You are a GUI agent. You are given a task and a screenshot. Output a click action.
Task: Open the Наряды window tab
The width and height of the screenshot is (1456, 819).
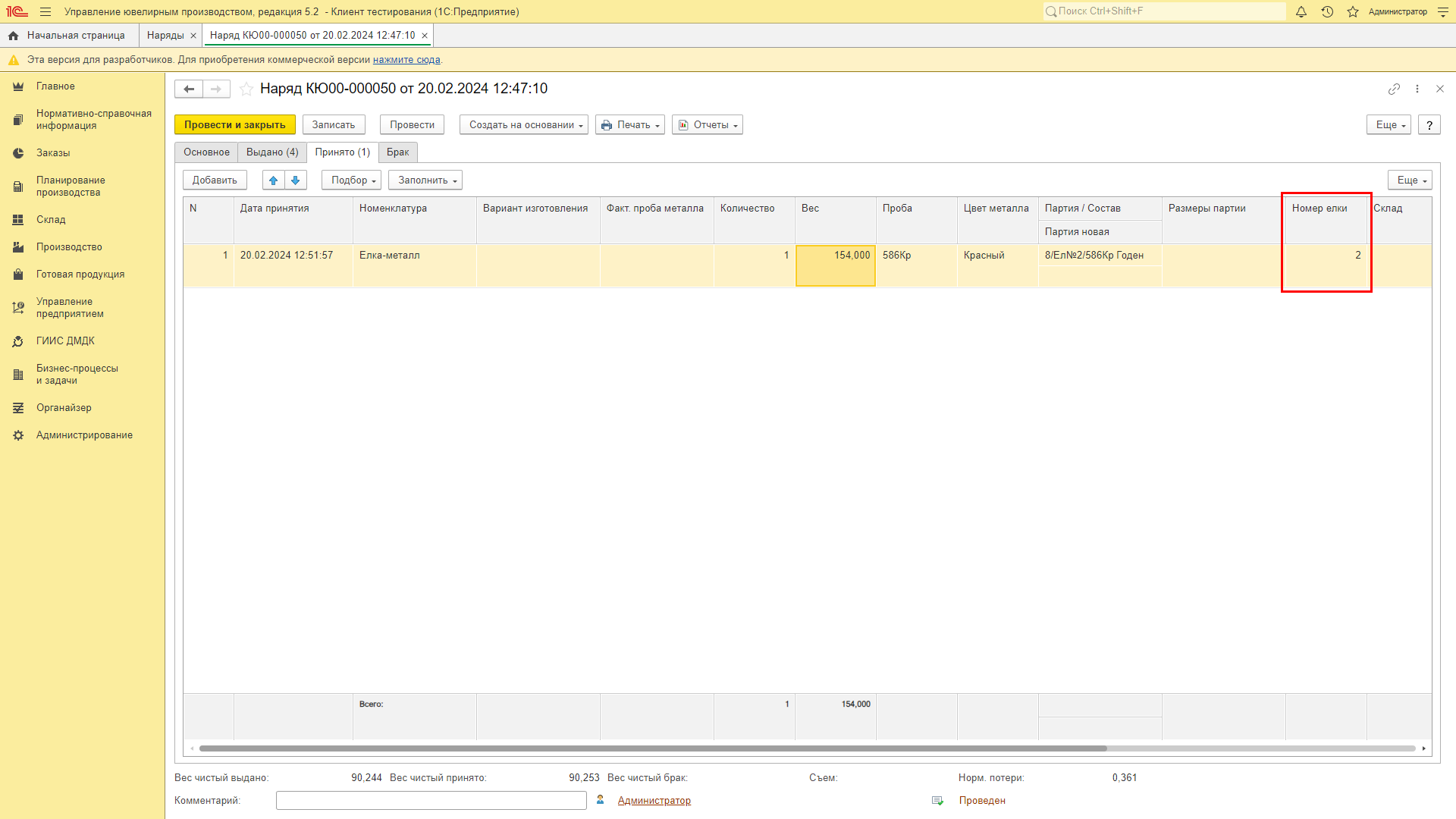165,36
